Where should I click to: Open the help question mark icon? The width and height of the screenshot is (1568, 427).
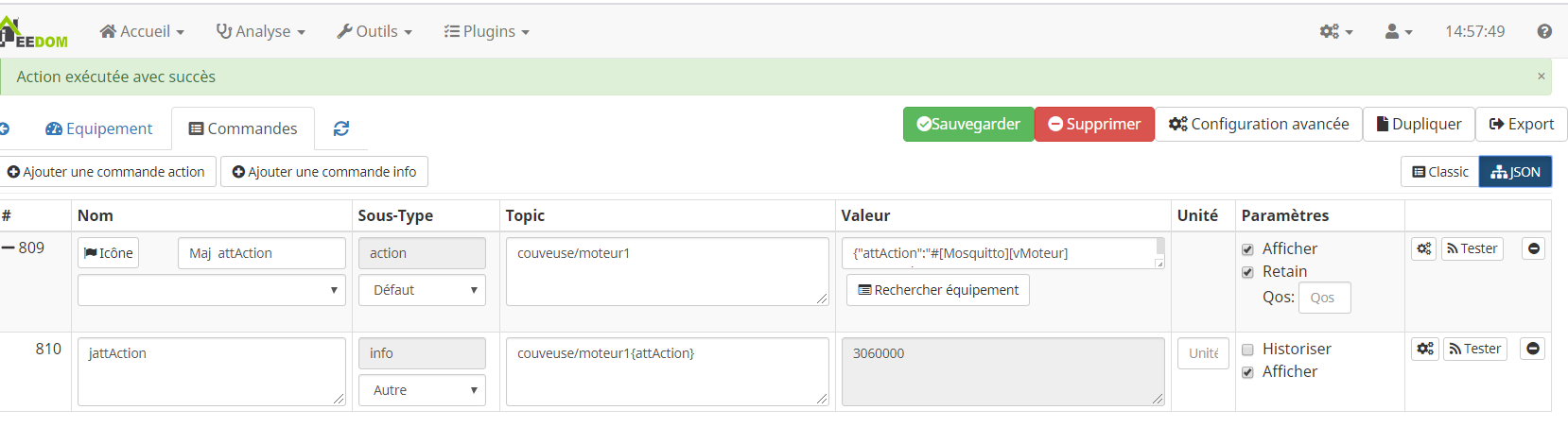pyautogui.click(x=1544, y=31)
